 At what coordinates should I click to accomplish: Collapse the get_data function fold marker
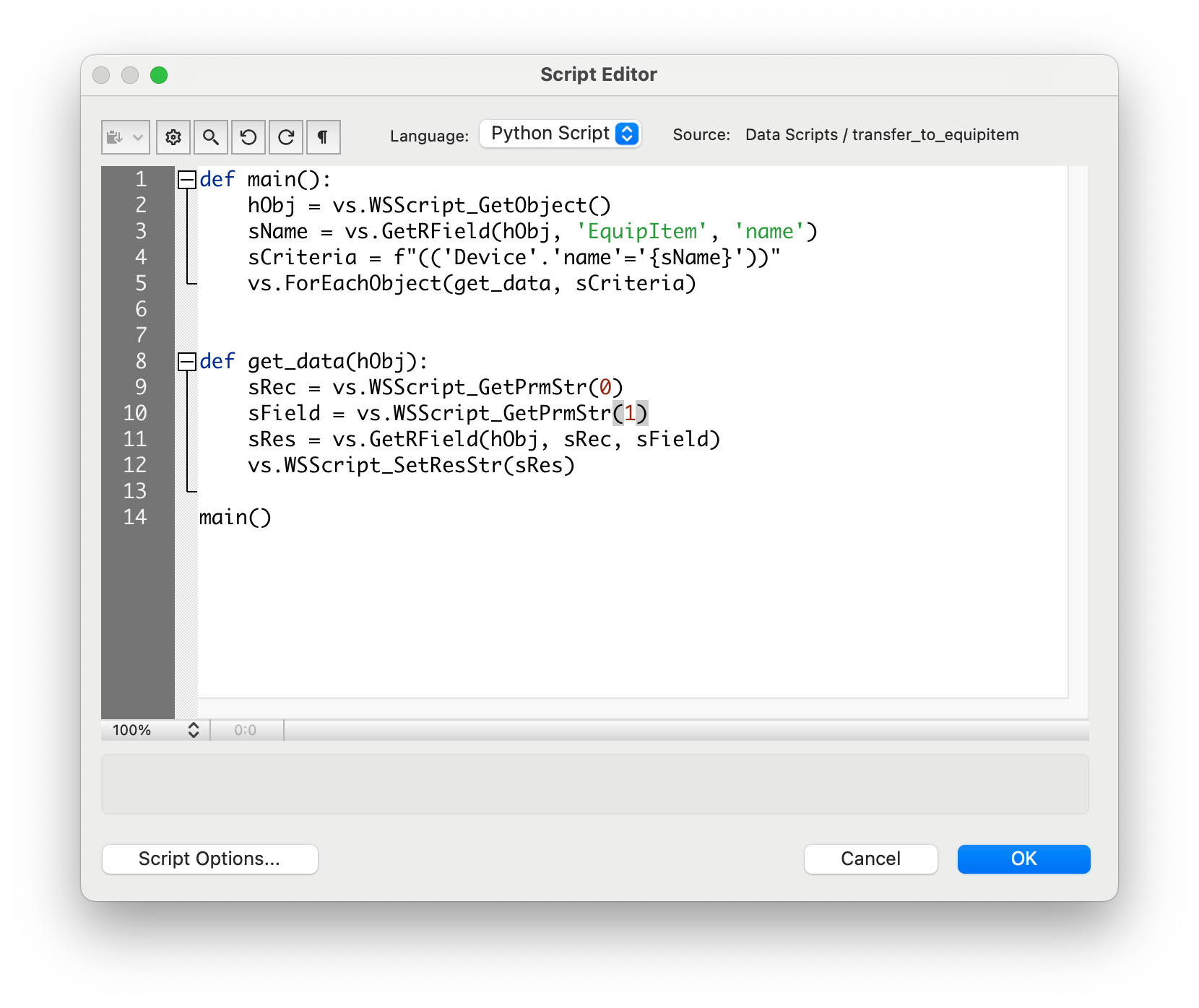click(187, 362)
